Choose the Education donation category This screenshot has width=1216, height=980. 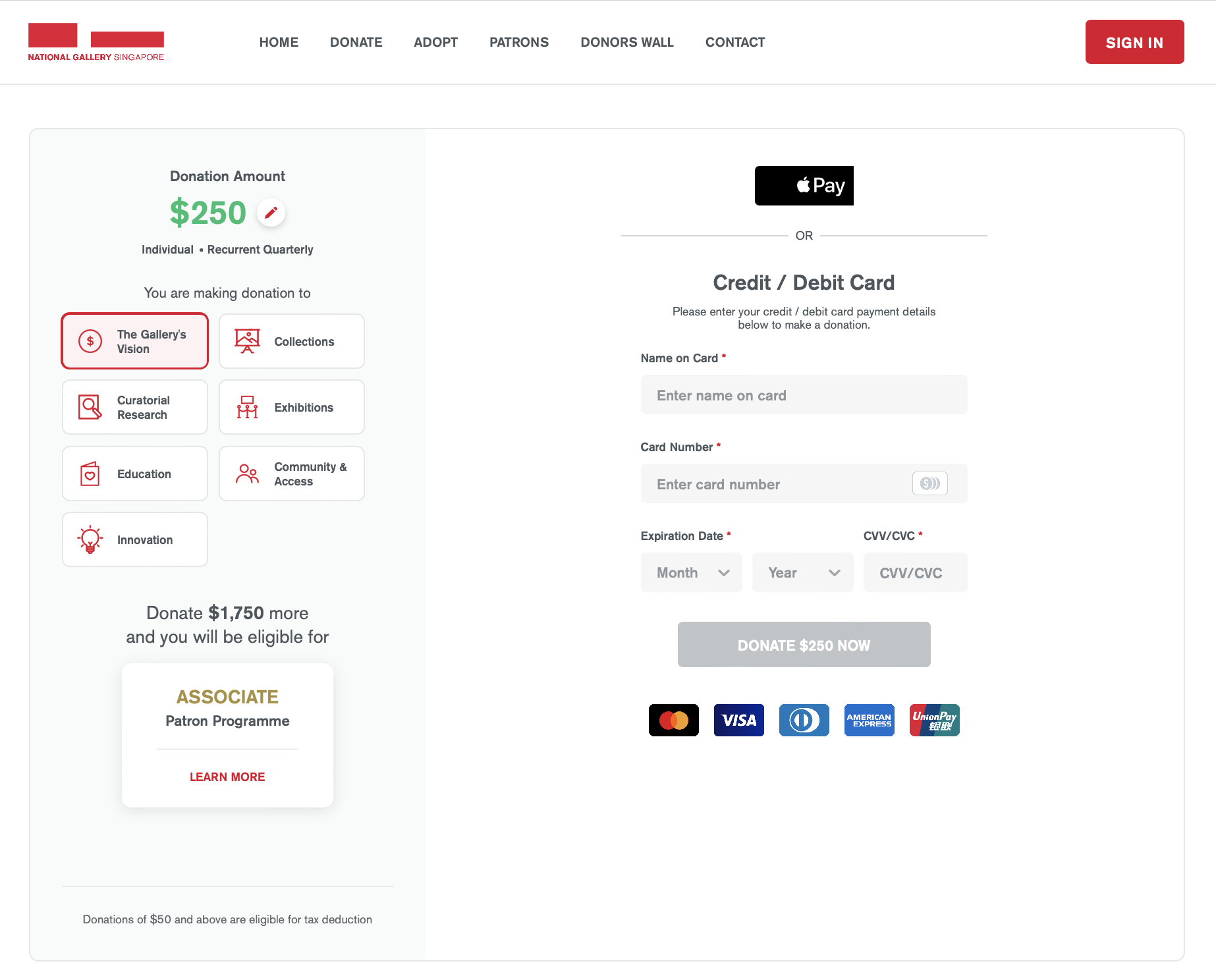coord(135,474)
